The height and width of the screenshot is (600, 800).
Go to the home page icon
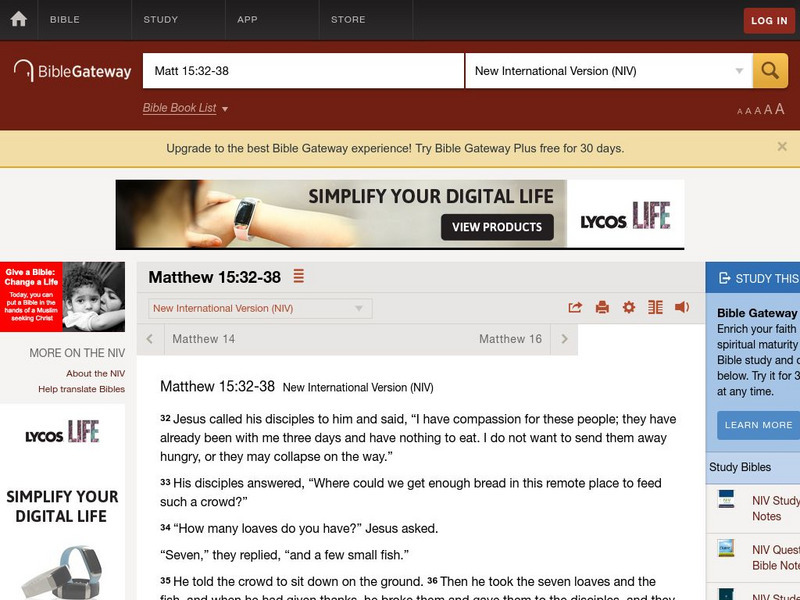pos(18,19)
